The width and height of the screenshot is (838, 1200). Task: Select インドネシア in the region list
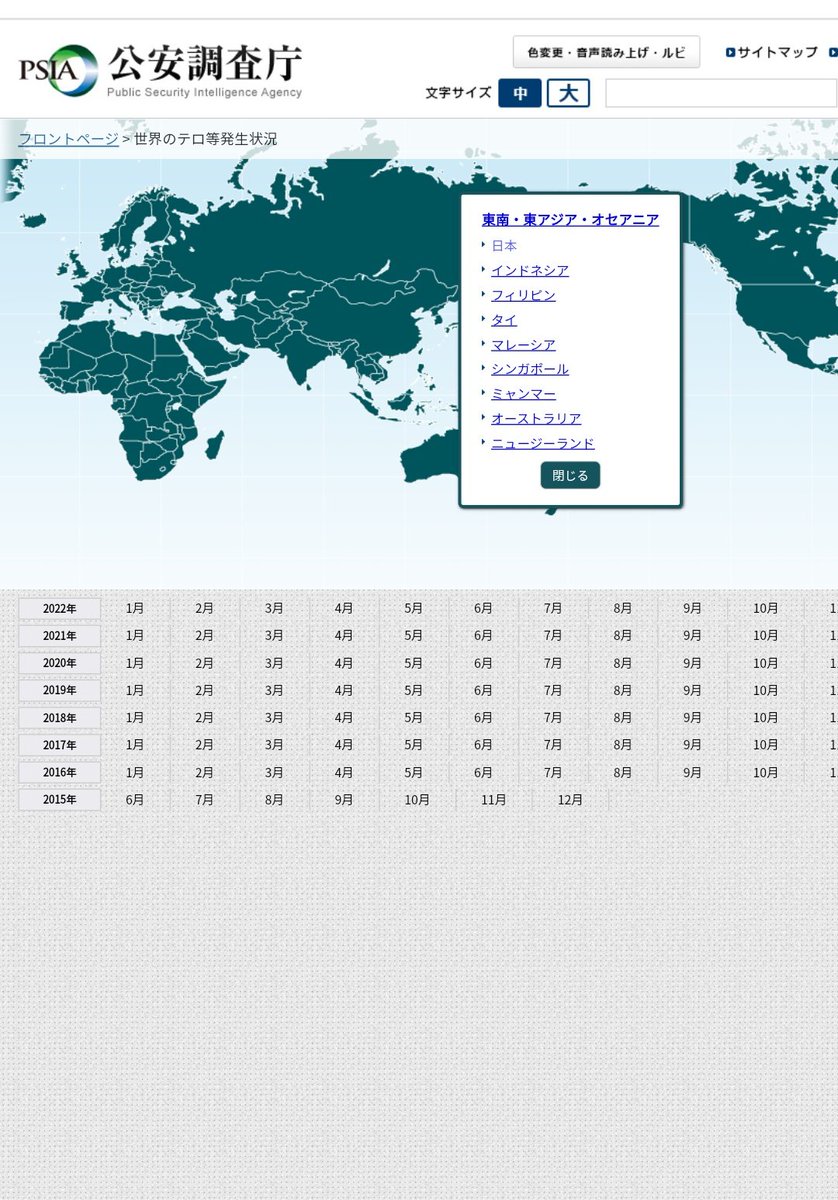(x=530, y=271)
